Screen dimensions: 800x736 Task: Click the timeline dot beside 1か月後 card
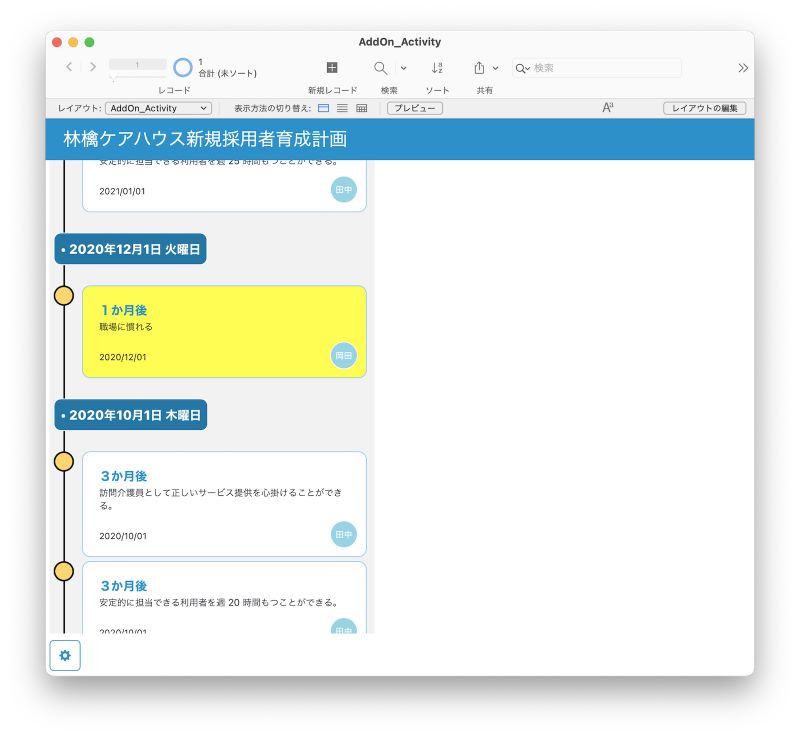64,295
